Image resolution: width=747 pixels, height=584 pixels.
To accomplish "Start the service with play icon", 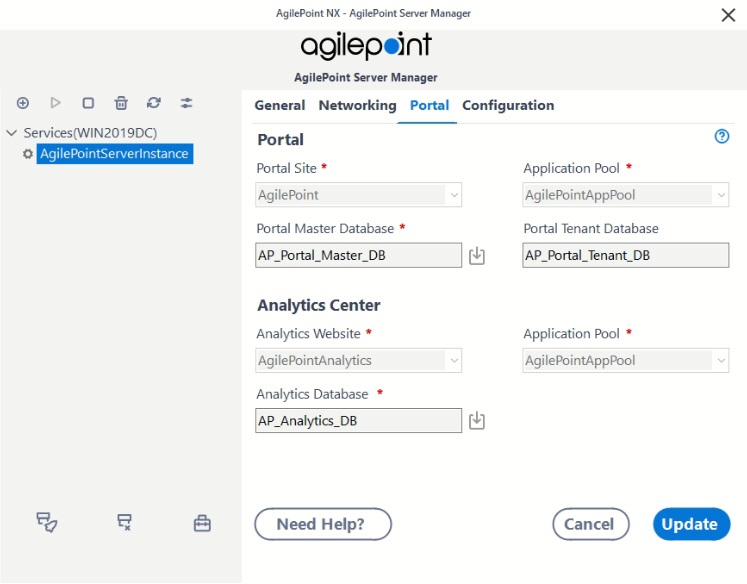I will tap(55, 103).
